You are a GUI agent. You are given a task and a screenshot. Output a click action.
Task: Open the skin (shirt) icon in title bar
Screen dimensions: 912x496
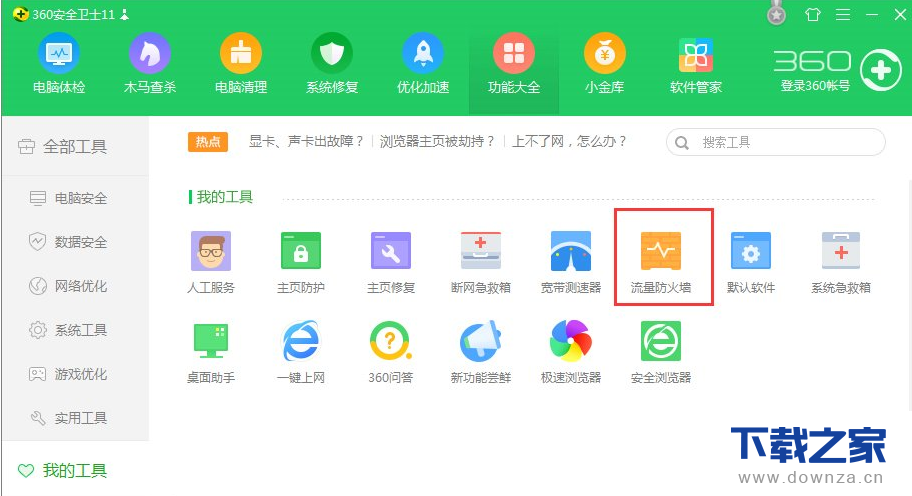tap(813, 15)
